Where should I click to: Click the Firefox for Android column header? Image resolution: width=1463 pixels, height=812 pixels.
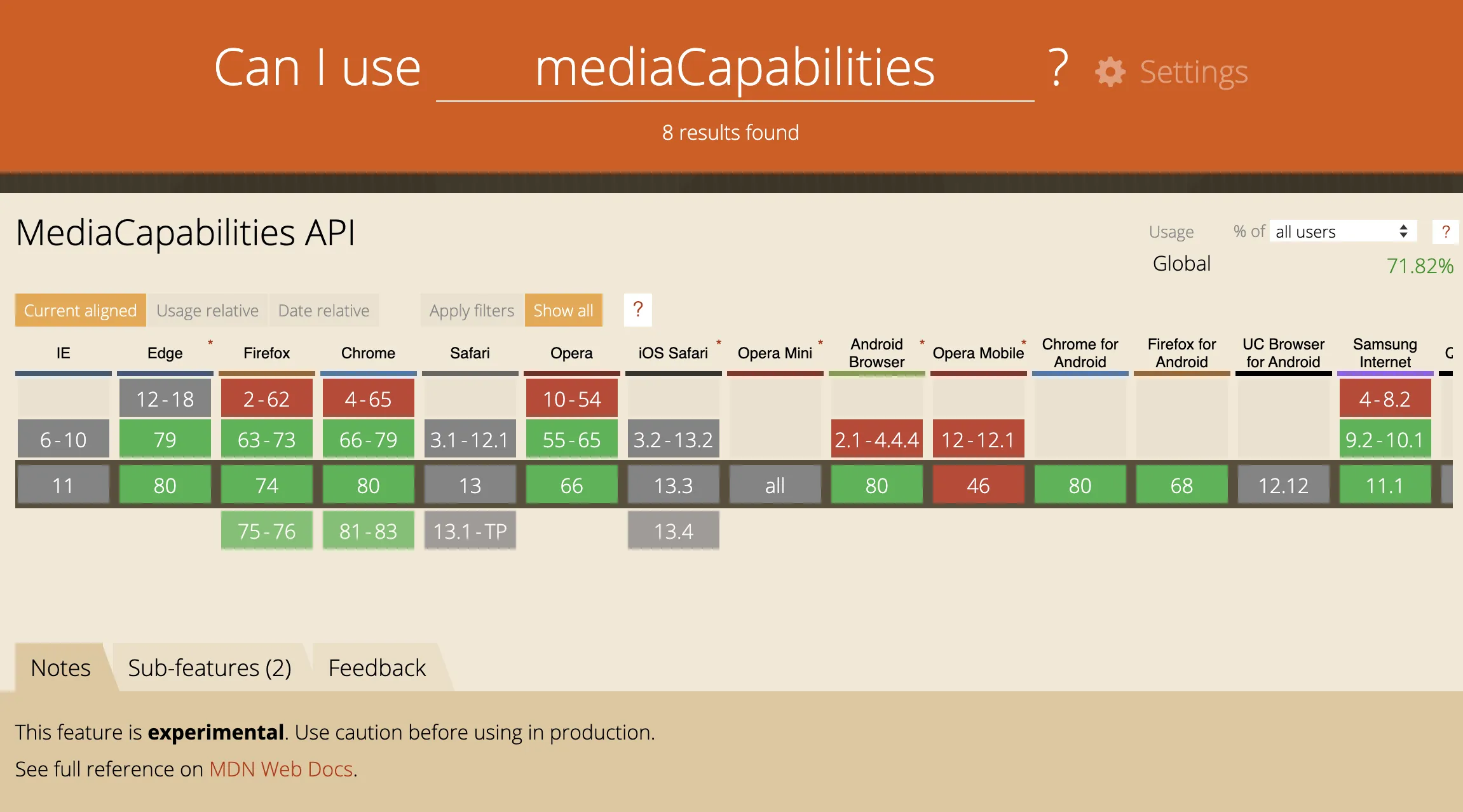pyautogui.click(x=1182, y=353)
